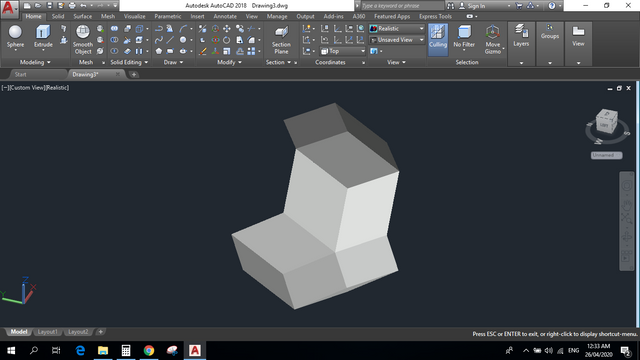Select the Erase tool in Modify
This screenshot has height=360, width=640.
[x=203, y=51]
